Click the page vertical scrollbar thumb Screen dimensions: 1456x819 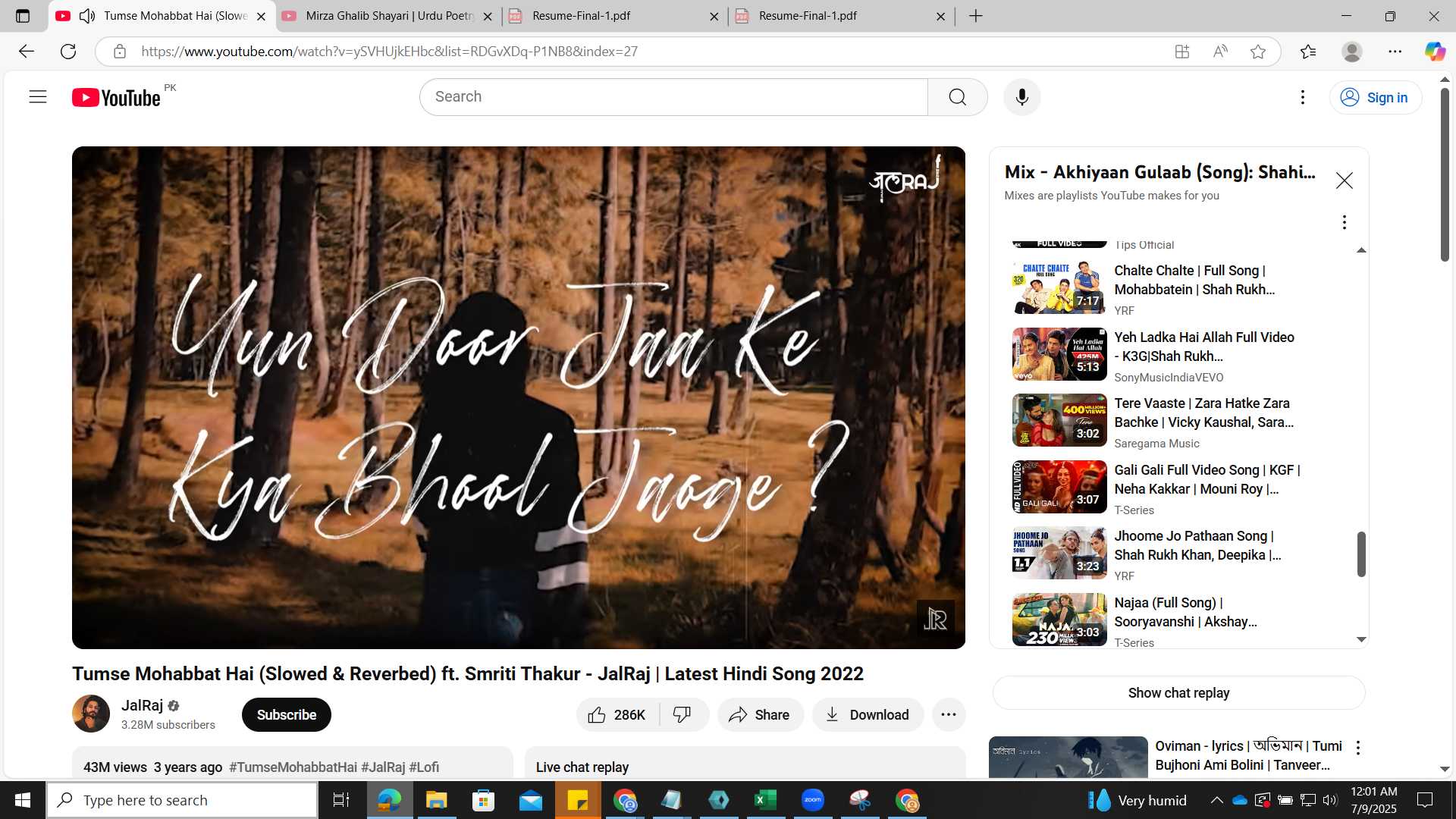(1445, 174)
